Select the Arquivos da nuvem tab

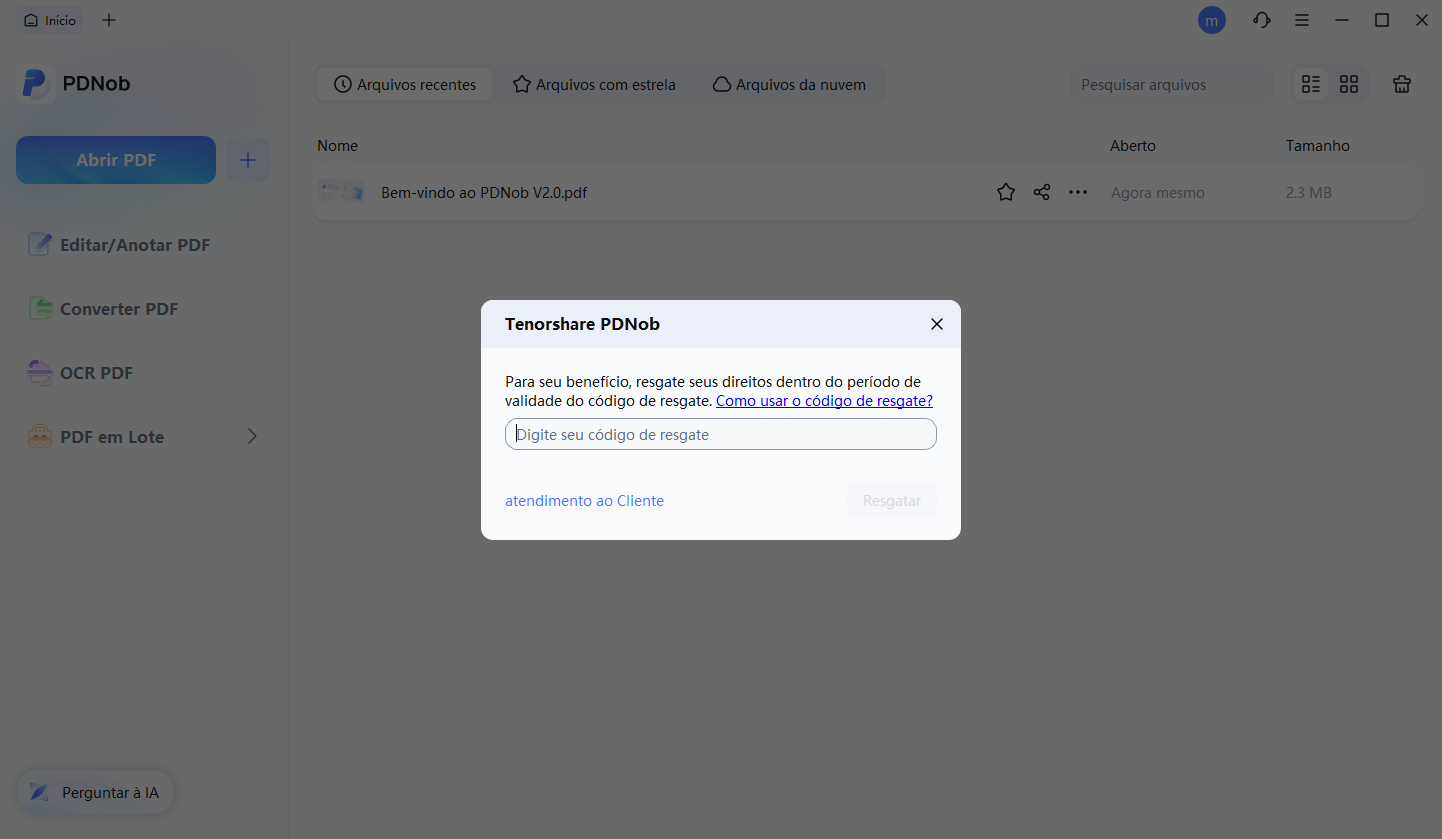click(x=789, y=85)
